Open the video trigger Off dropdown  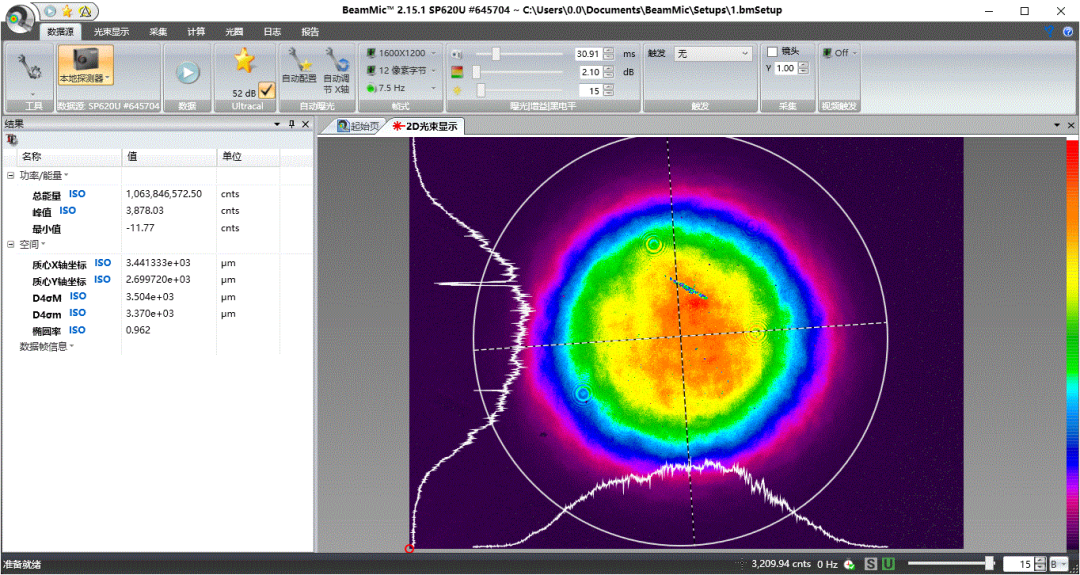point(839,52)
